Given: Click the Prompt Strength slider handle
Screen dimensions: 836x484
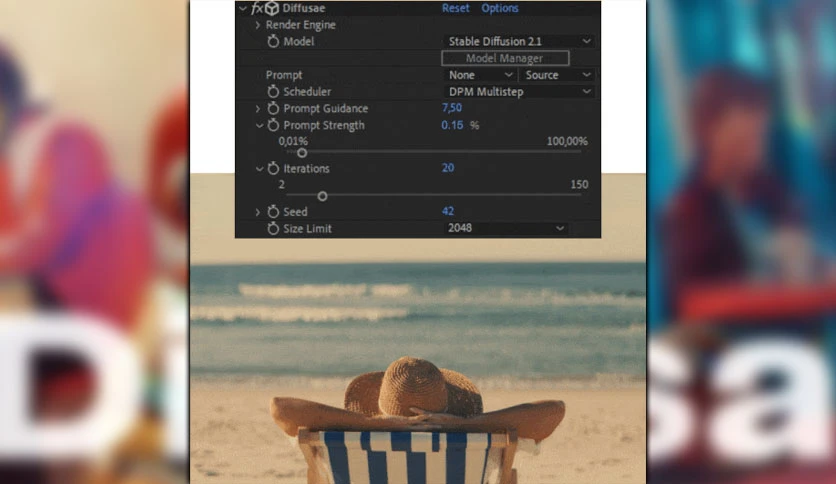Looking at the screenshot, I should click(x=302, y=153).
